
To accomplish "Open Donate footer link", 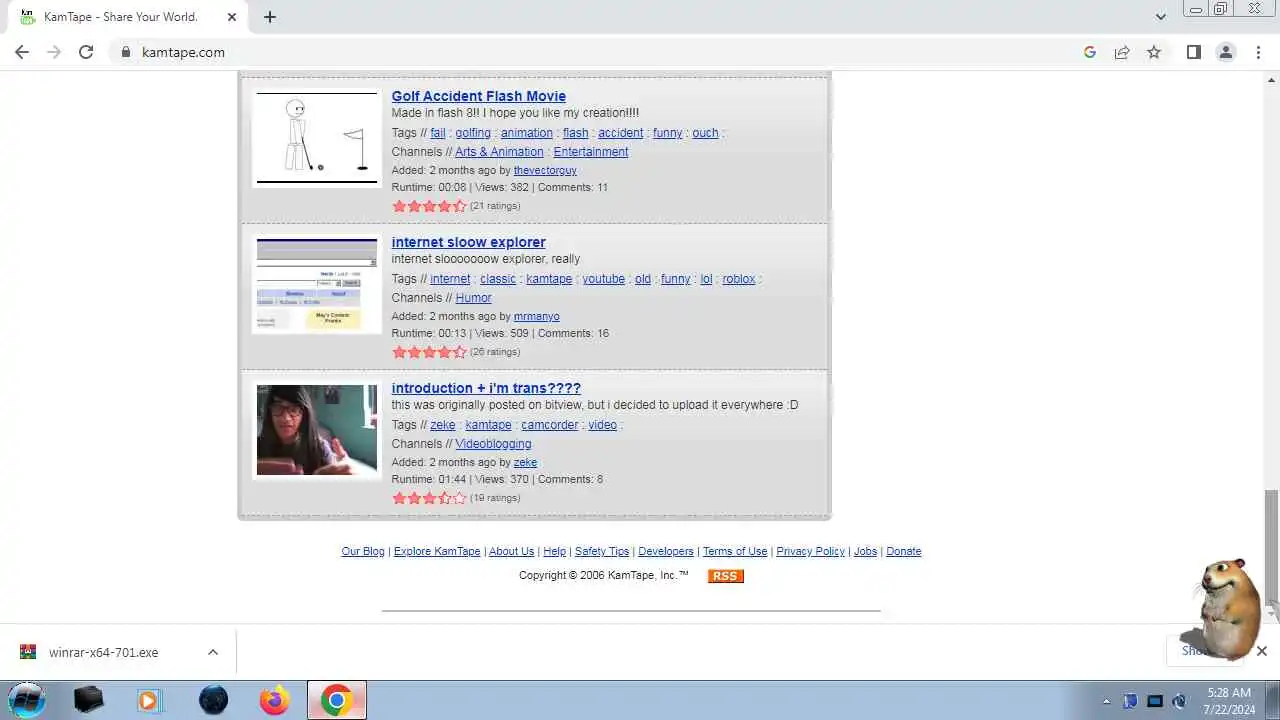I will tap(904, 552).
